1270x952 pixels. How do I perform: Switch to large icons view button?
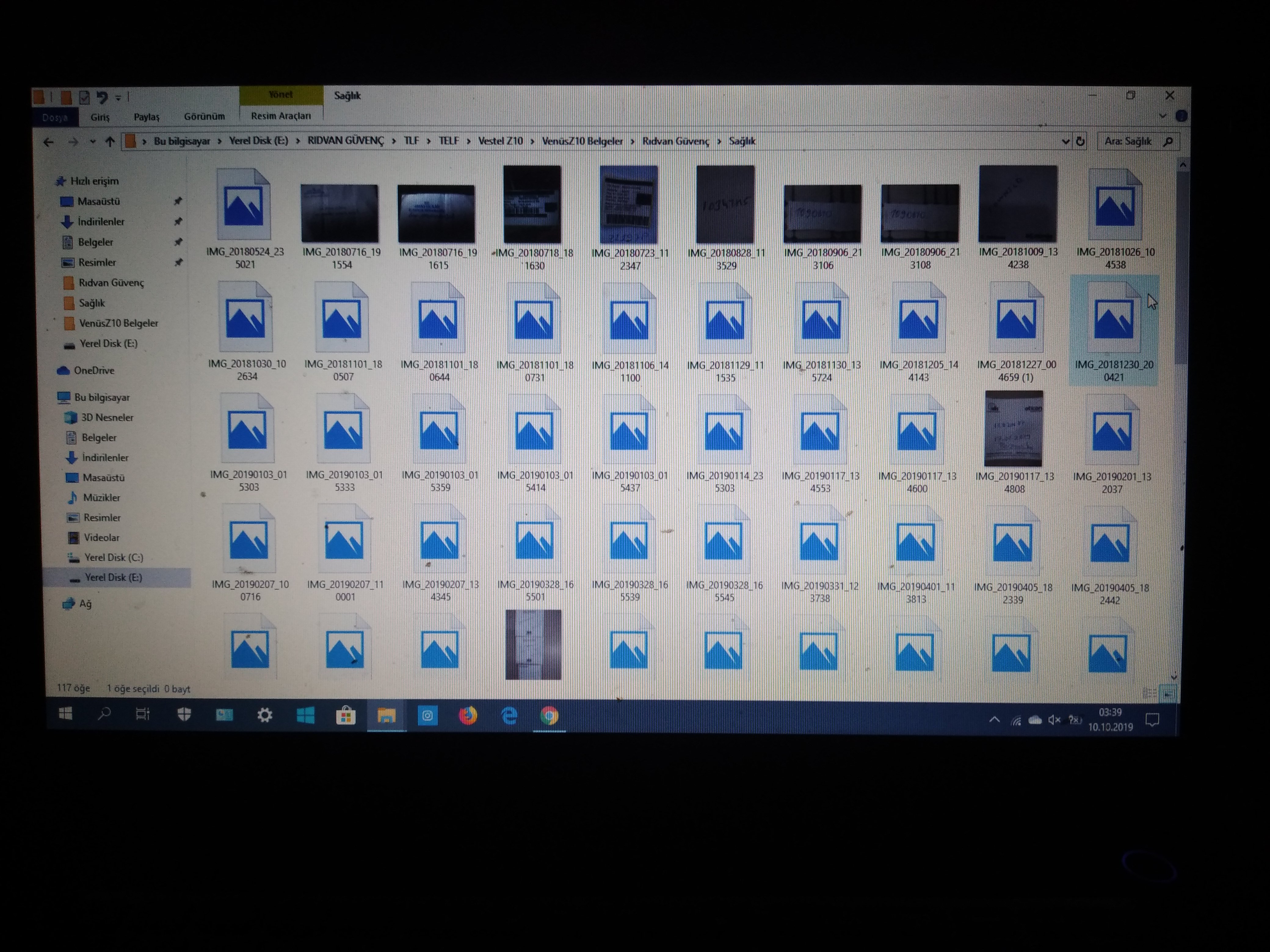pyautogui.click(x=1168, y=693)
